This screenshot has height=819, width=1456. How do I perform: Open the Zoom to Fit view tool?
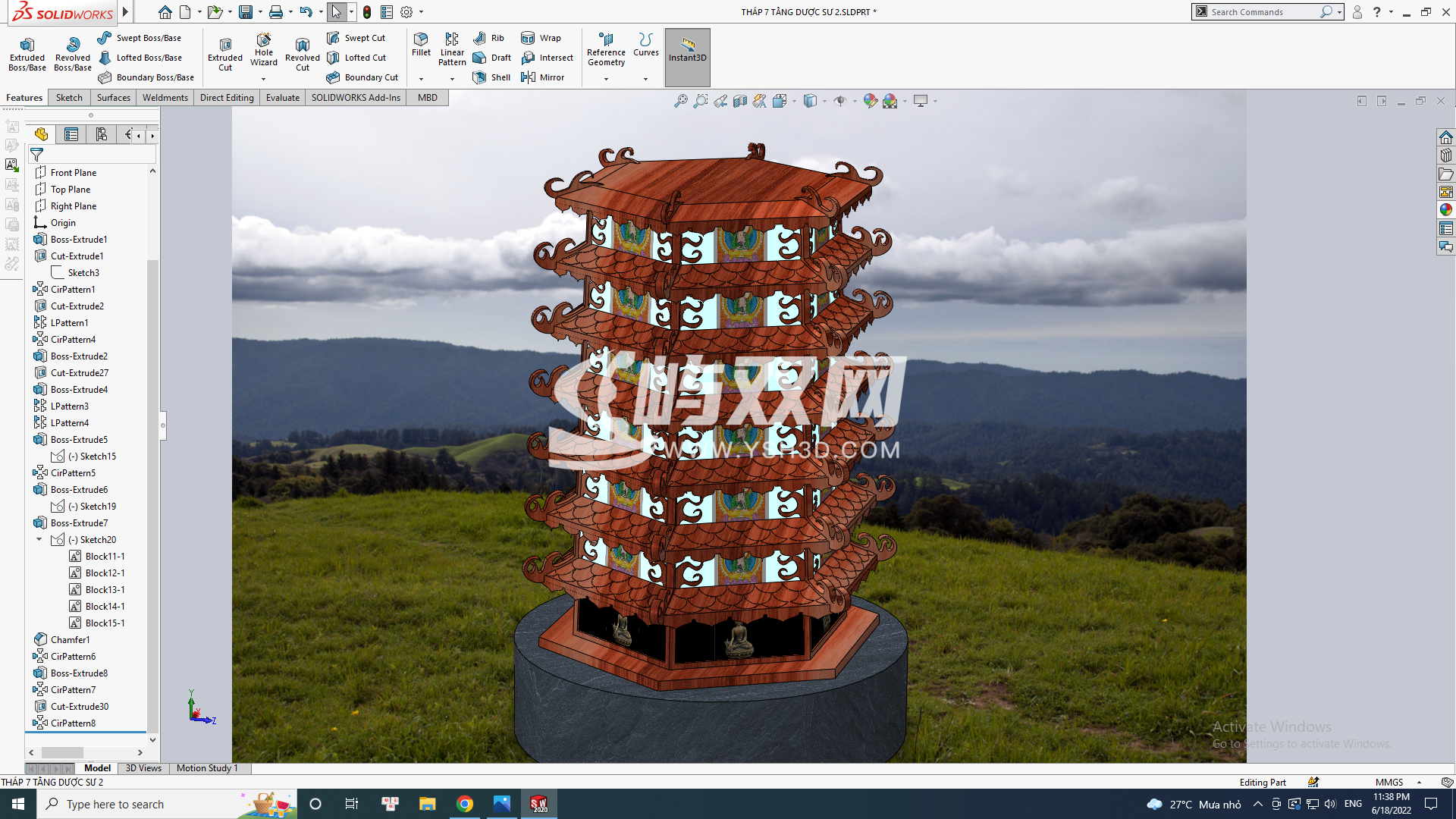pos(681,101)
